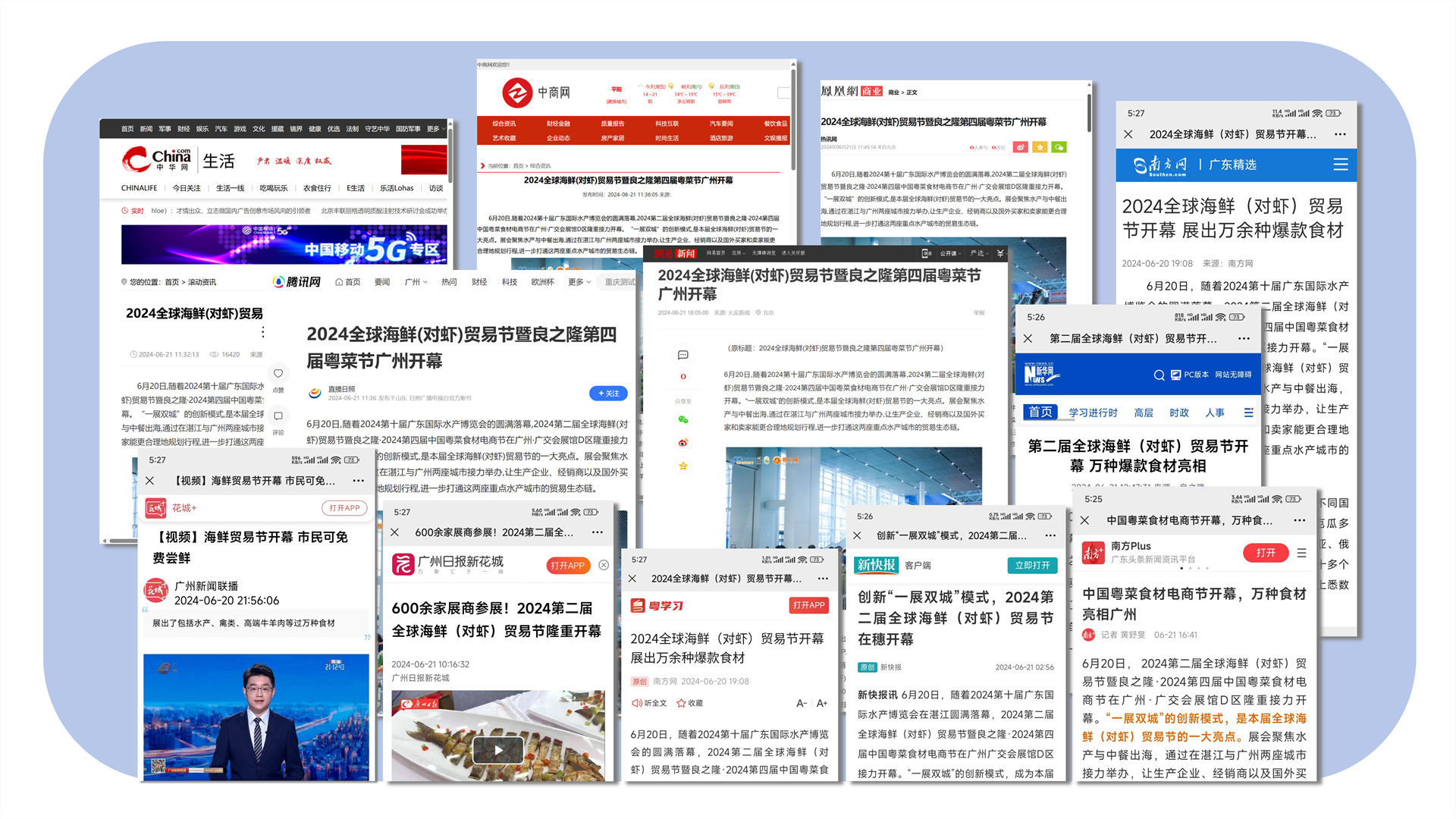The width and height of the screenshot is (1456, 819).
Task: Toggle follow with the blue +关注 button
Action: pos(608,394)
